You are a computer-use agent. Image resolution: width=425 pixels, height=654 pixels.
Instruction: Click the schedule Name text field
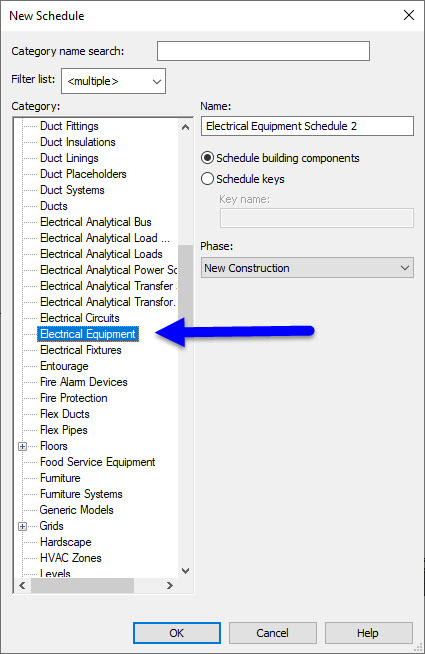tap(307, 126)
